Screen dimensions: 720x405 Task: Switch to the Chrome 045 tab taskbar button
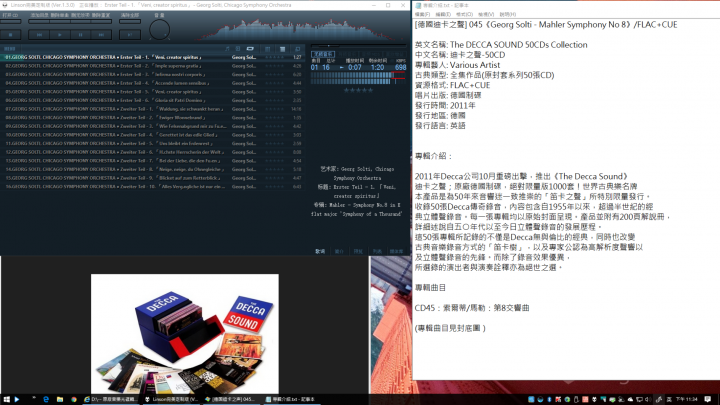231,399
